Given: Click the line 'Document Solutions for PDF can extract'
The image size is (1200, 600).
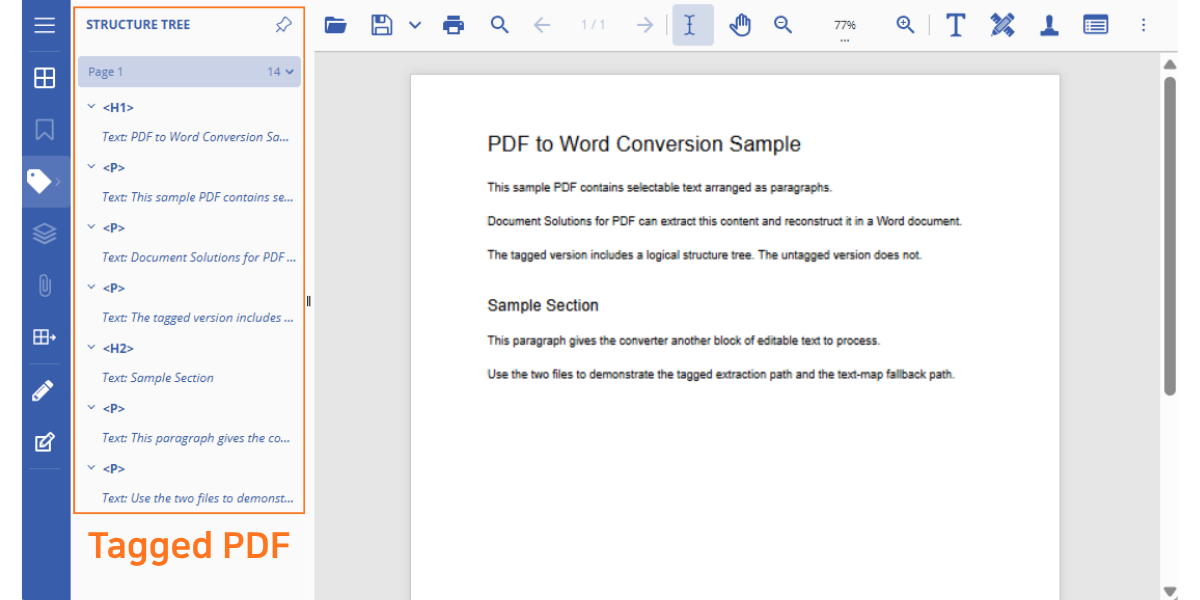Looking at the screenshot, I should 724,221.
